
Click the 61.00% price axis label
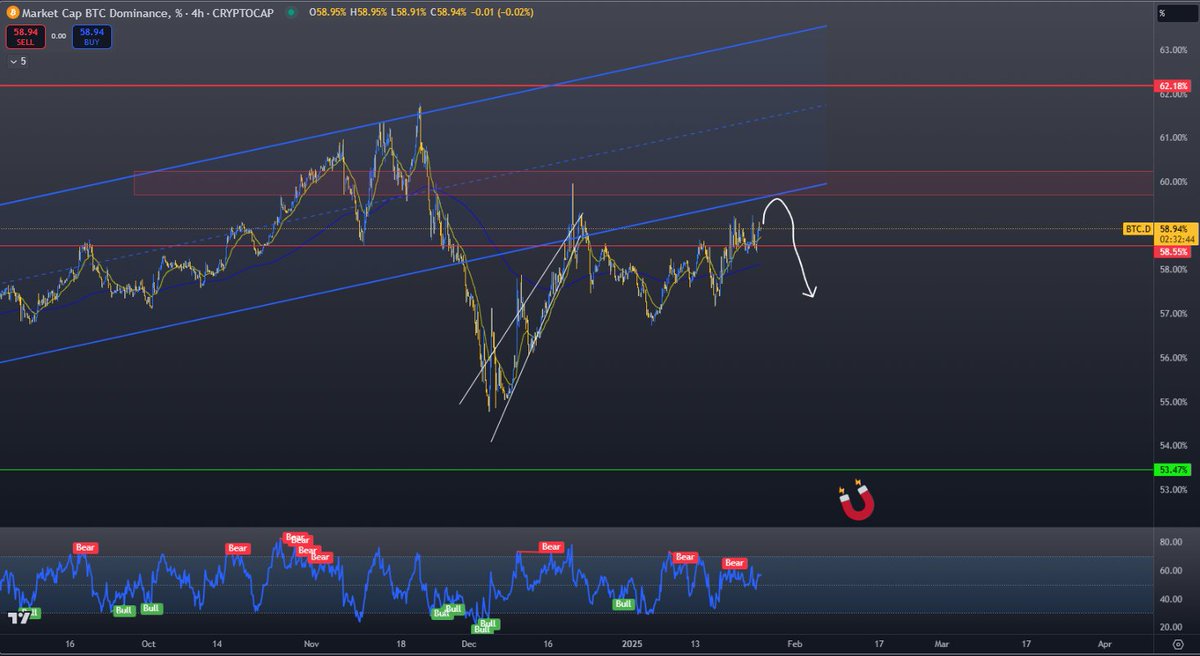tap(1173, 138)
